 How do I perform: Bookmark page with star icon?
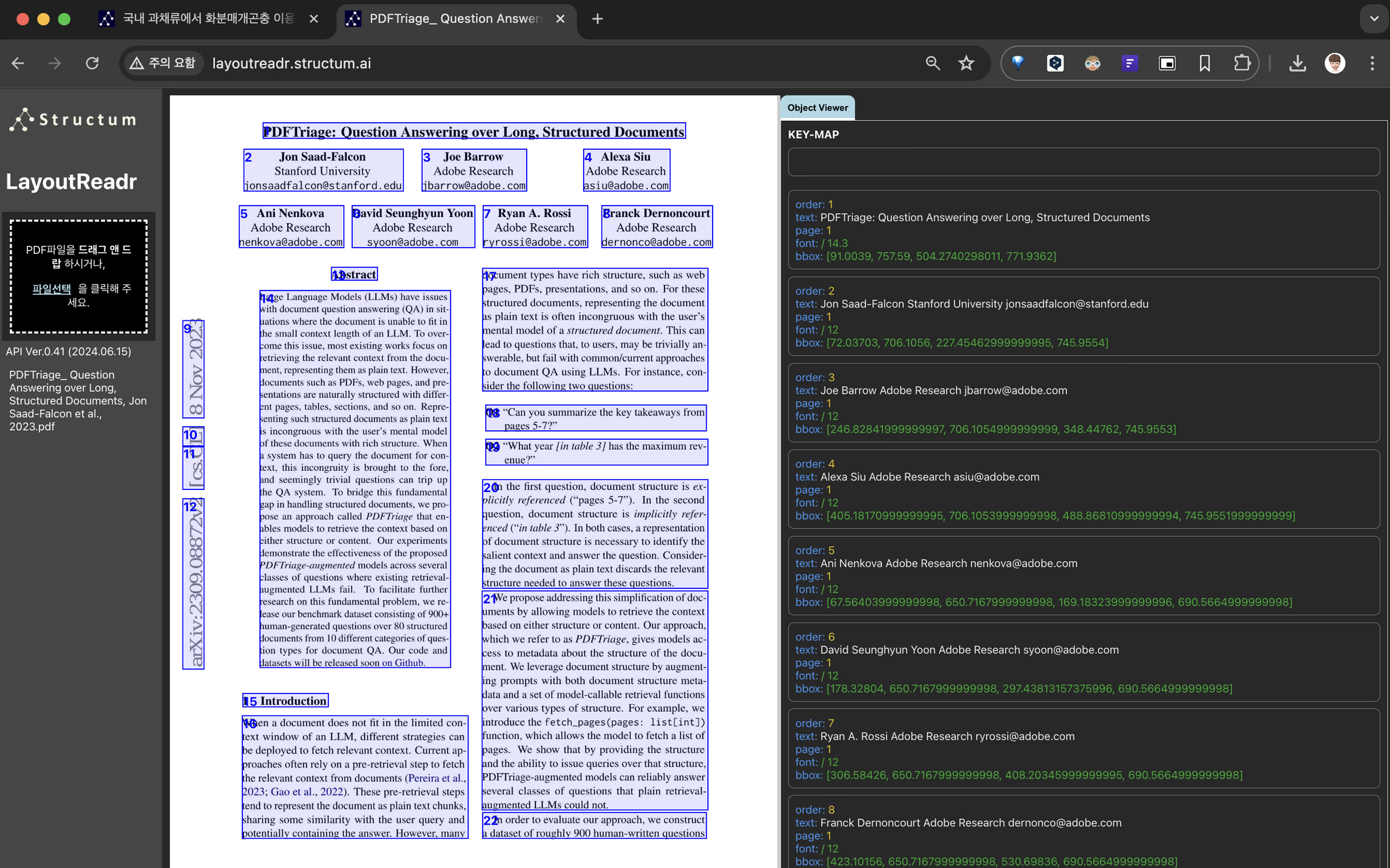pos(966,63)
